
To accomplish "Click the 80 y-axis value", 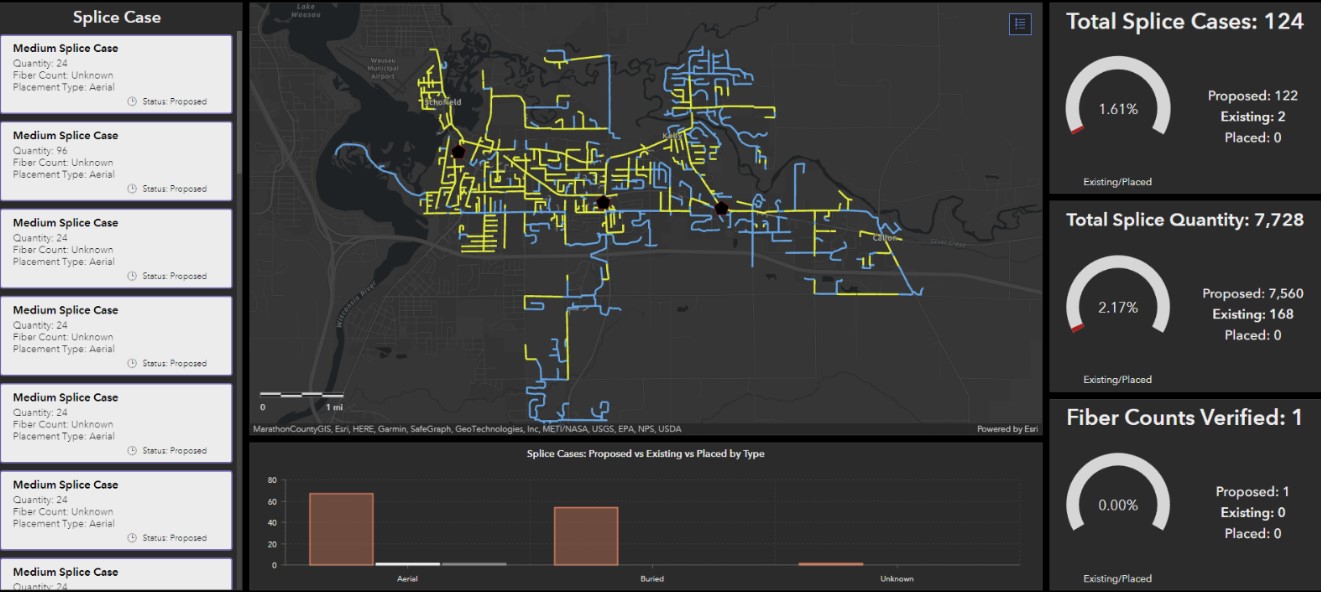I will [271, 481].
